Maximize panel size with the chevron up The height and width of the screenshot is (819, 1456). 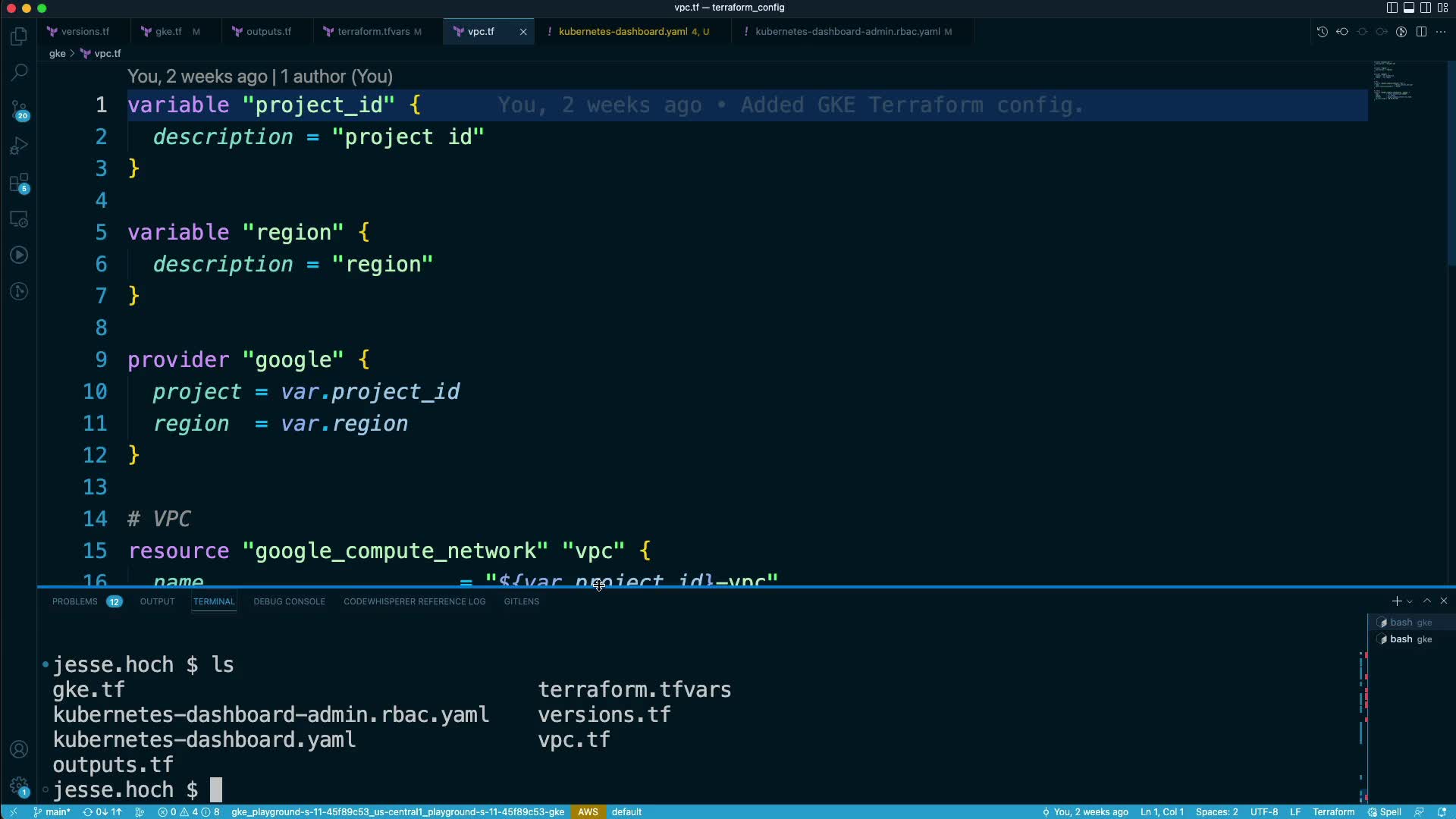tap(1427, 601)
